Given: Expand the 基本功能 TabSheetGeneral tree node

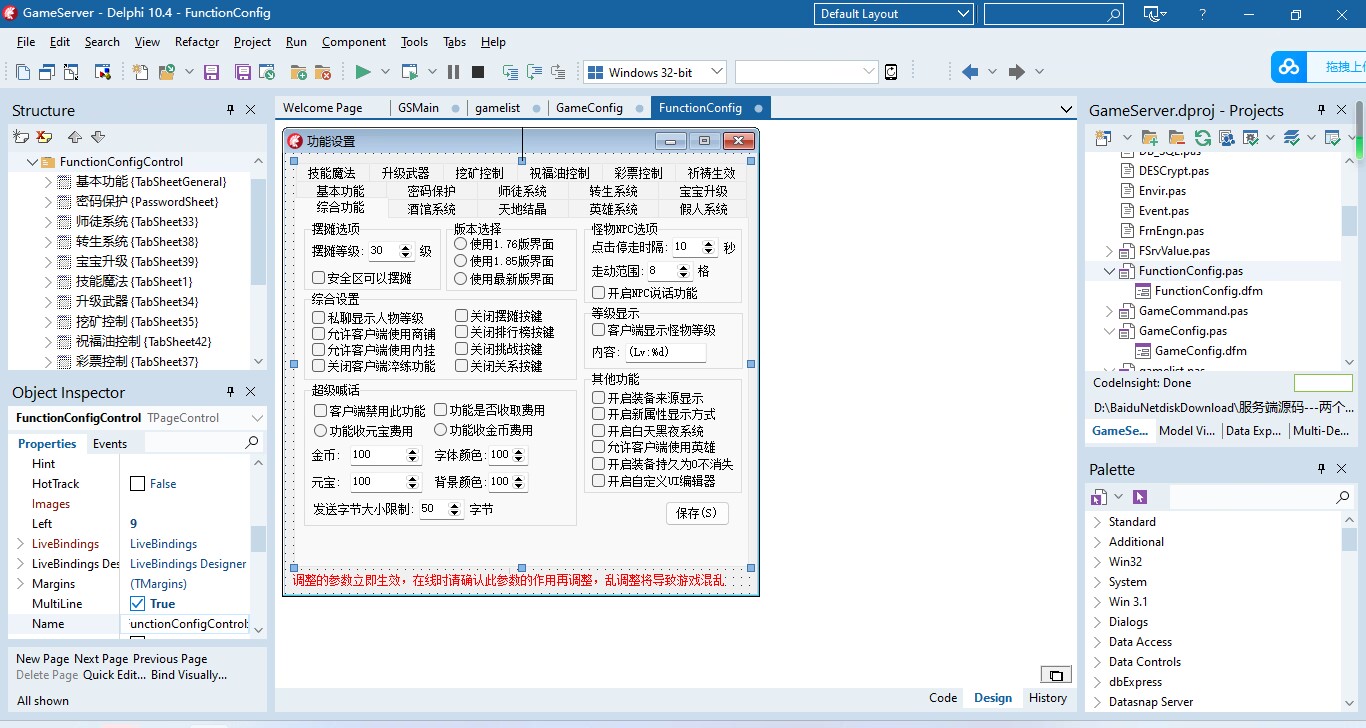Looking at the screenshot, I should click(48, 182).
